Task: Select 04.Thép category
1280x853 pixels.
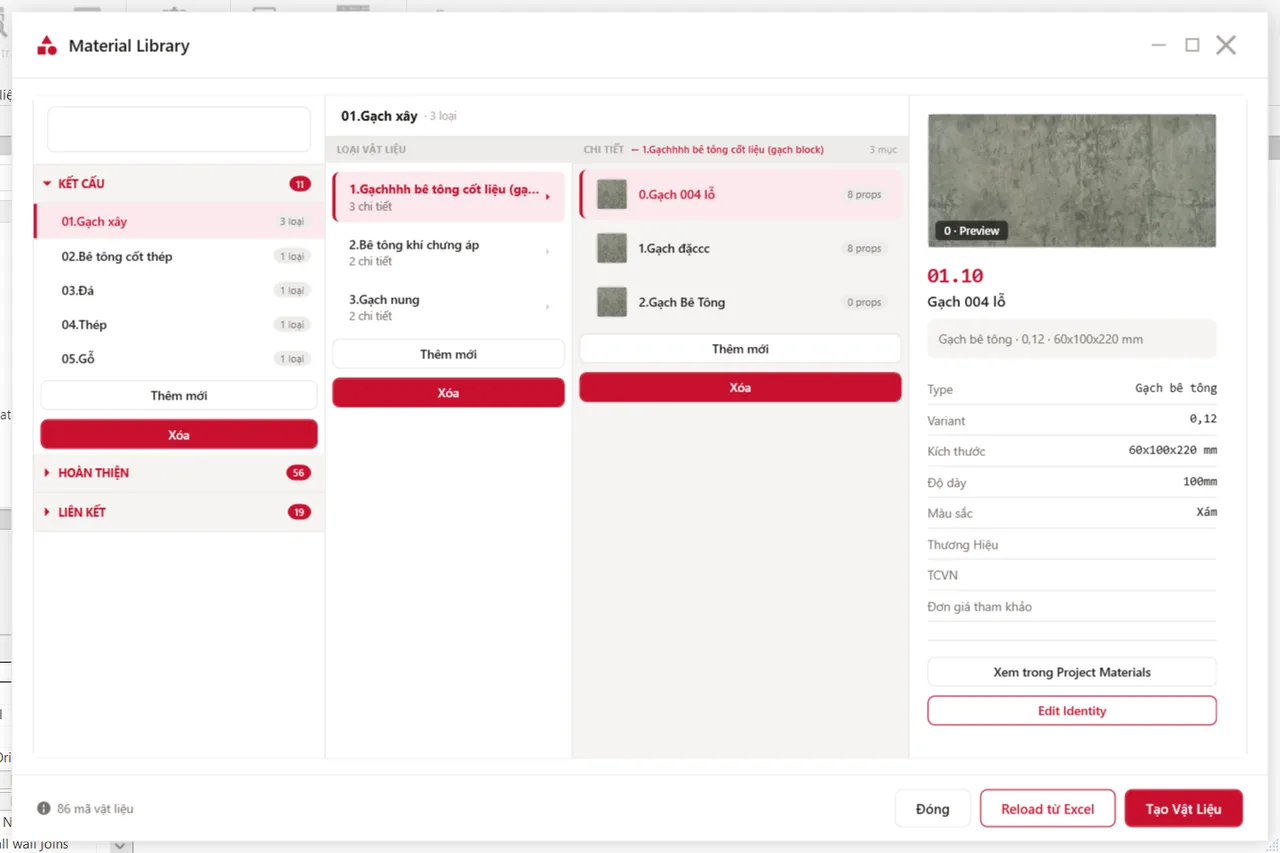Action: coord(179,324)
